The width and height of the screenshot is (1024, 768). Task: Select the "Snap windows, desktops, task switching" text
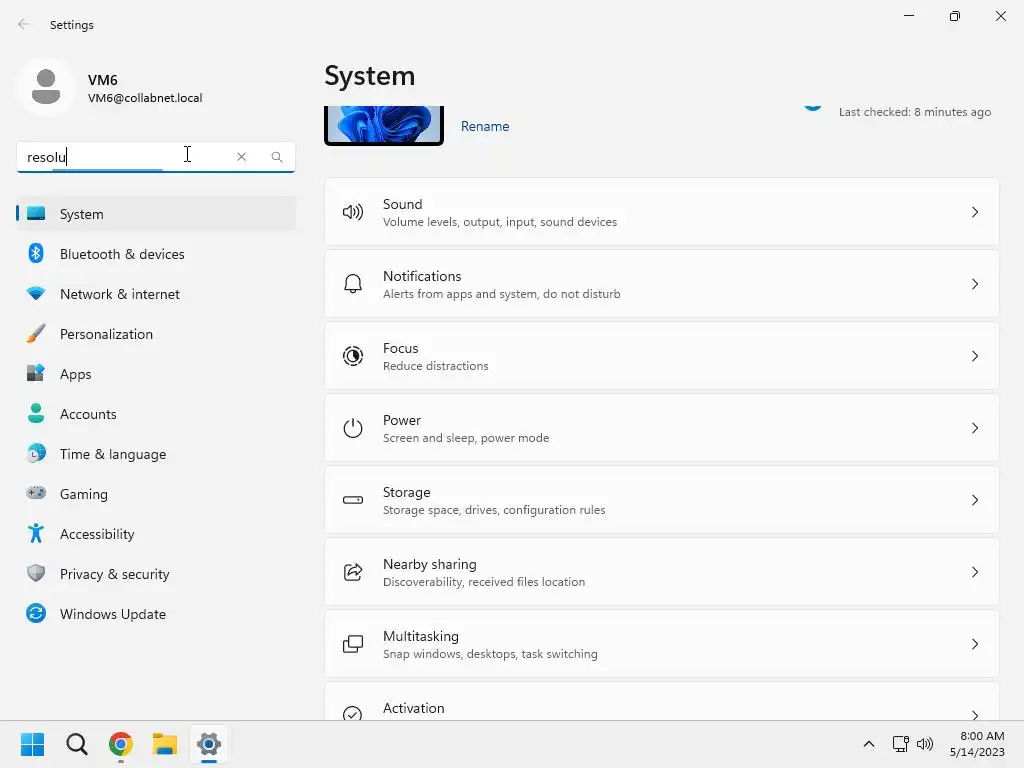tap(490, 654)
